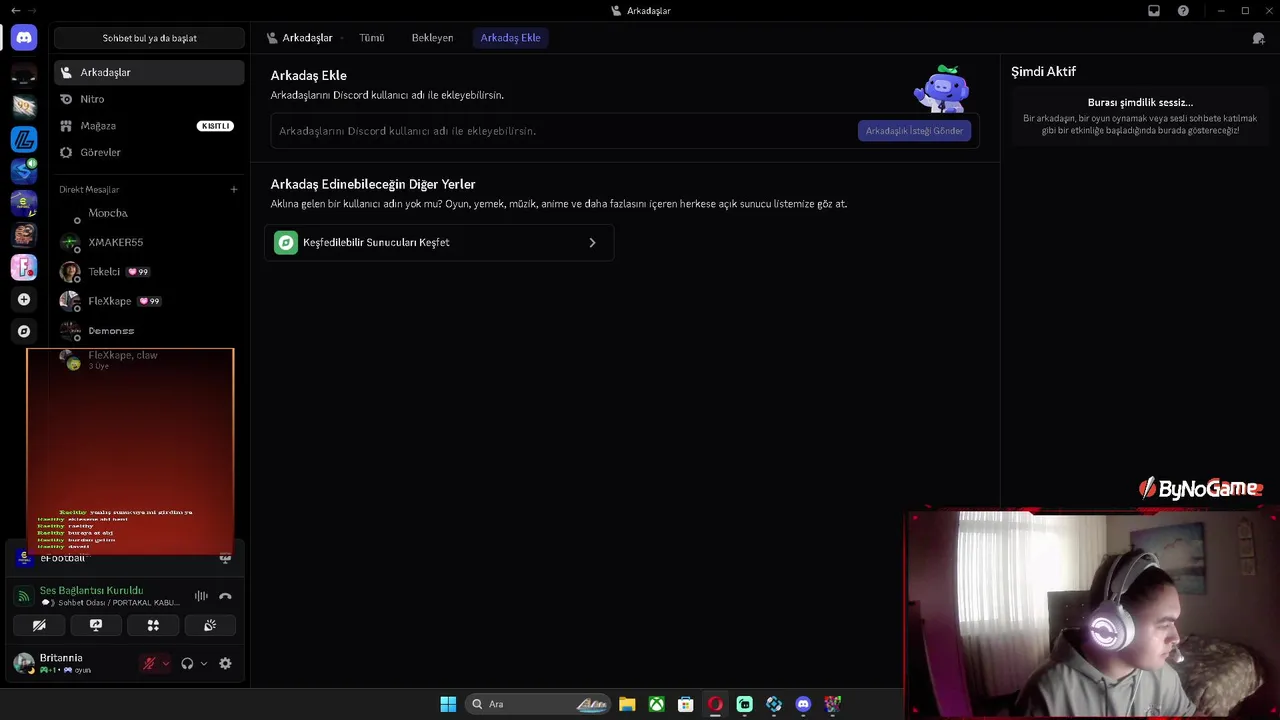Open File Explorer from taskbar
The height and width of the screenshot is (720, 1280).
(627, 704)
